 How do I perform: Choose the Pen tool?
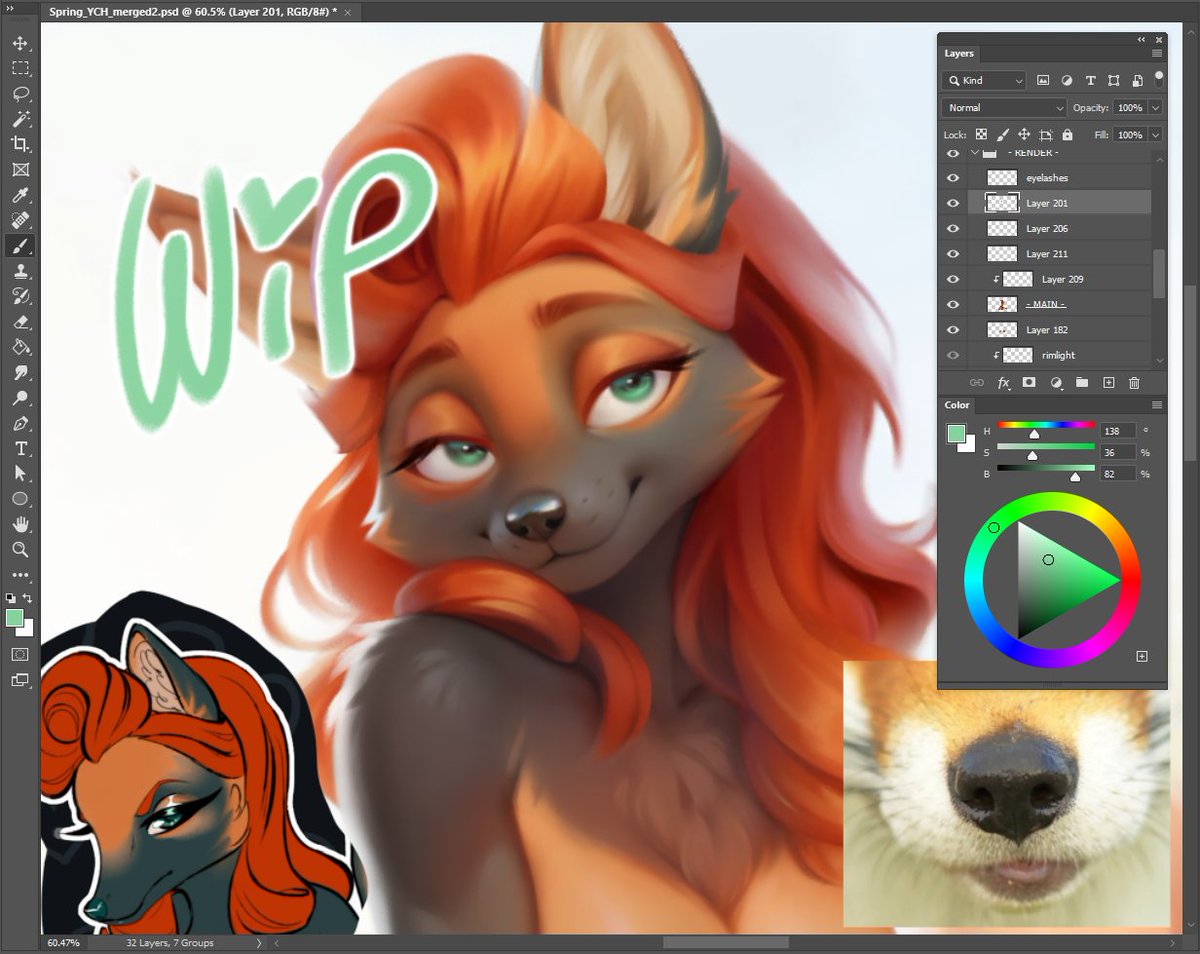(20, 423)
